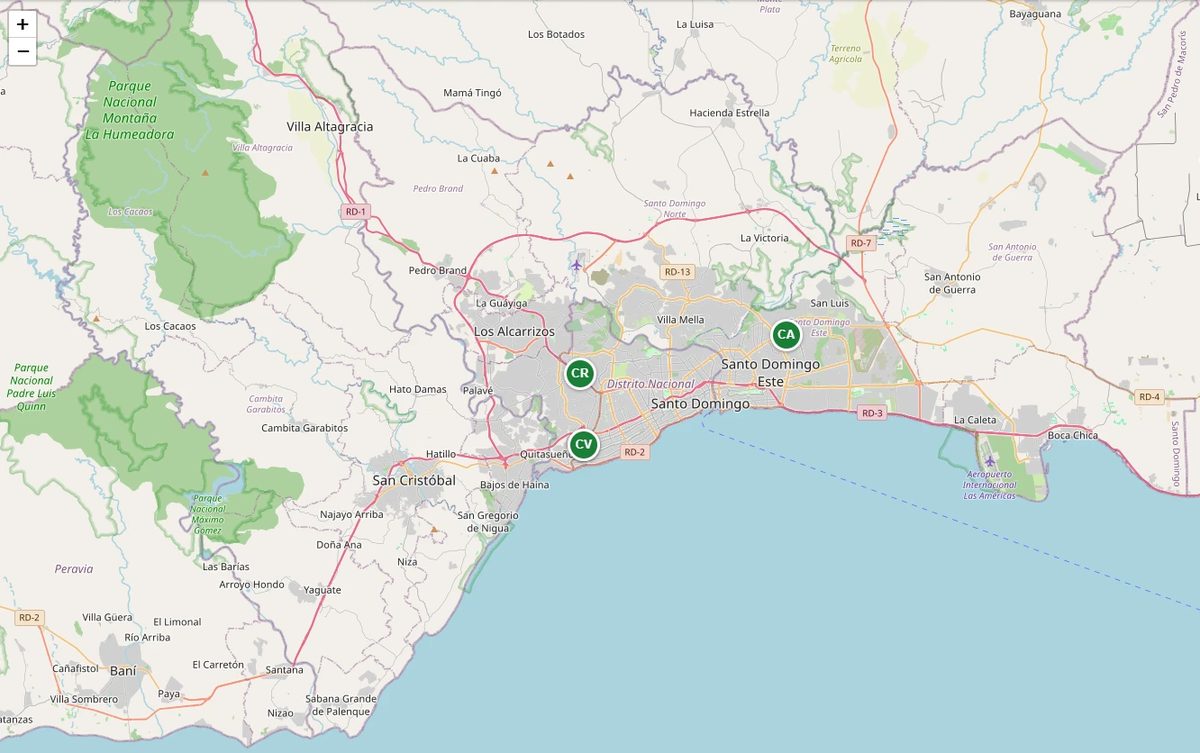The width and height of the screenshot is (1200, 753).
Task: Click the RD-13 highway shield
Action: click(677, 272)
